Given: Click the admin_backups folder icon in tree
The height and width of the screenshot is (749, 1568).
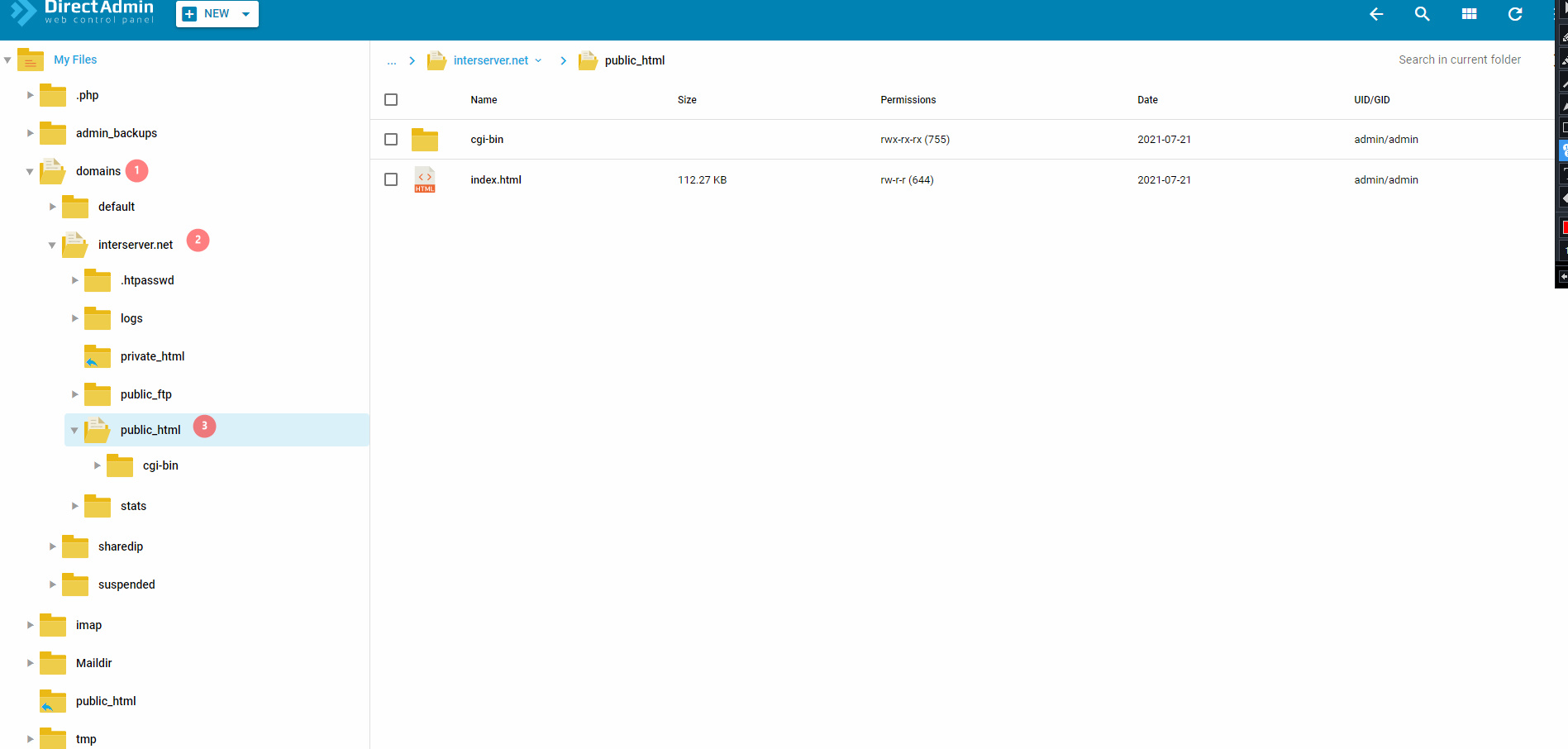Looking at the screenshot, I should point(53,133).
